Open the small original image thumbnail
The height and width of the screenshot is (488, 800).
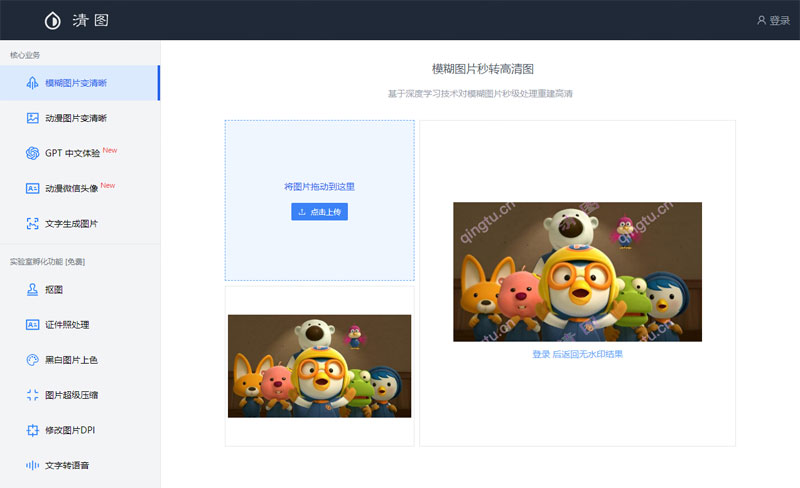click(319, 365)
